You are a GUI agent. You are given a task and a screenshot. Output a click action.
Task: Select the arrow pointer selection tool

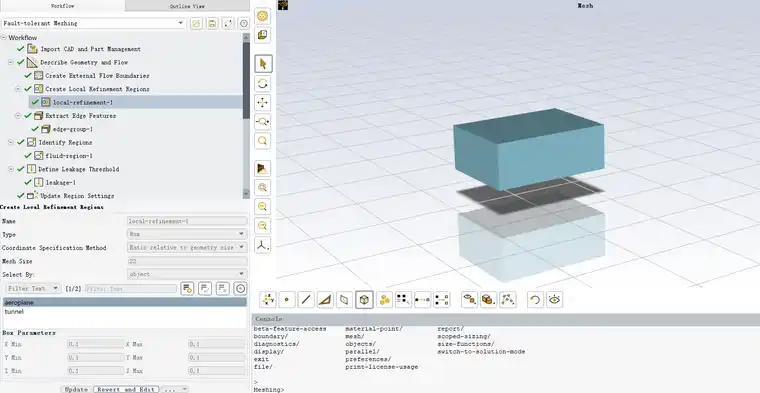(x=263, y=64)
